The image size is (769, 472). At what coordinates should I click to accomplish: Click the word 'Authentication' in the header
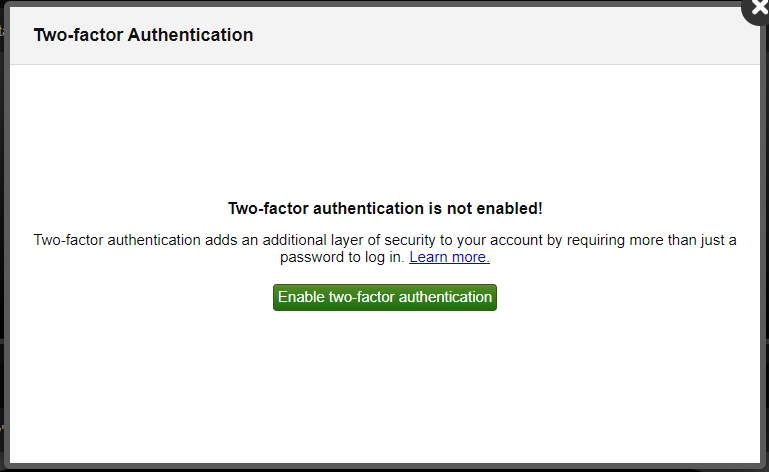[190, 35]
